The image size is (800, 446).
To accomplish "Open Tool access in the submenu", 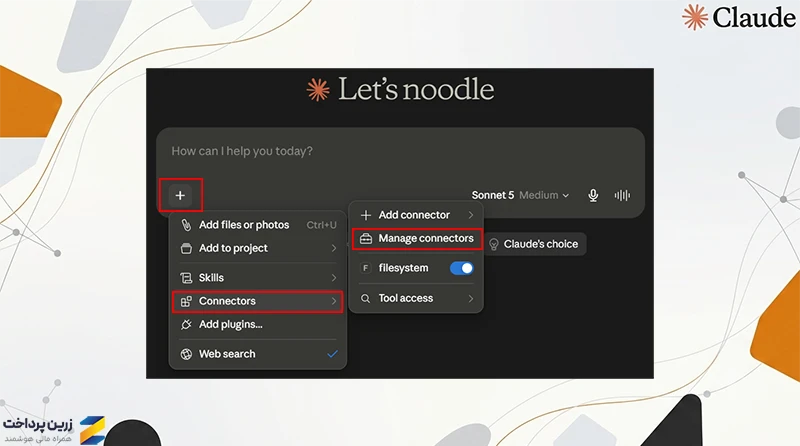I will point(417,299).
